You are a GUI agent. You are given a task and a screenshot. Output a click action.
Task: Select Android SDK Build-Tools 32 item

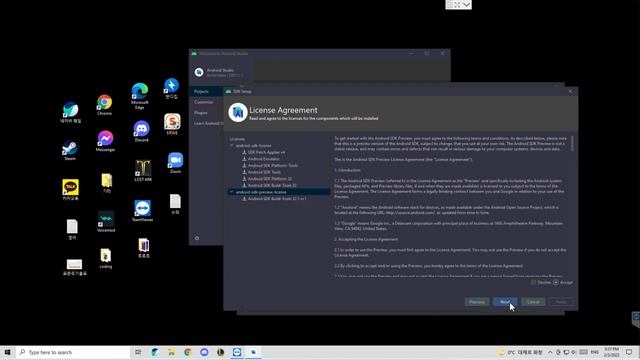[x=272, y=185]
